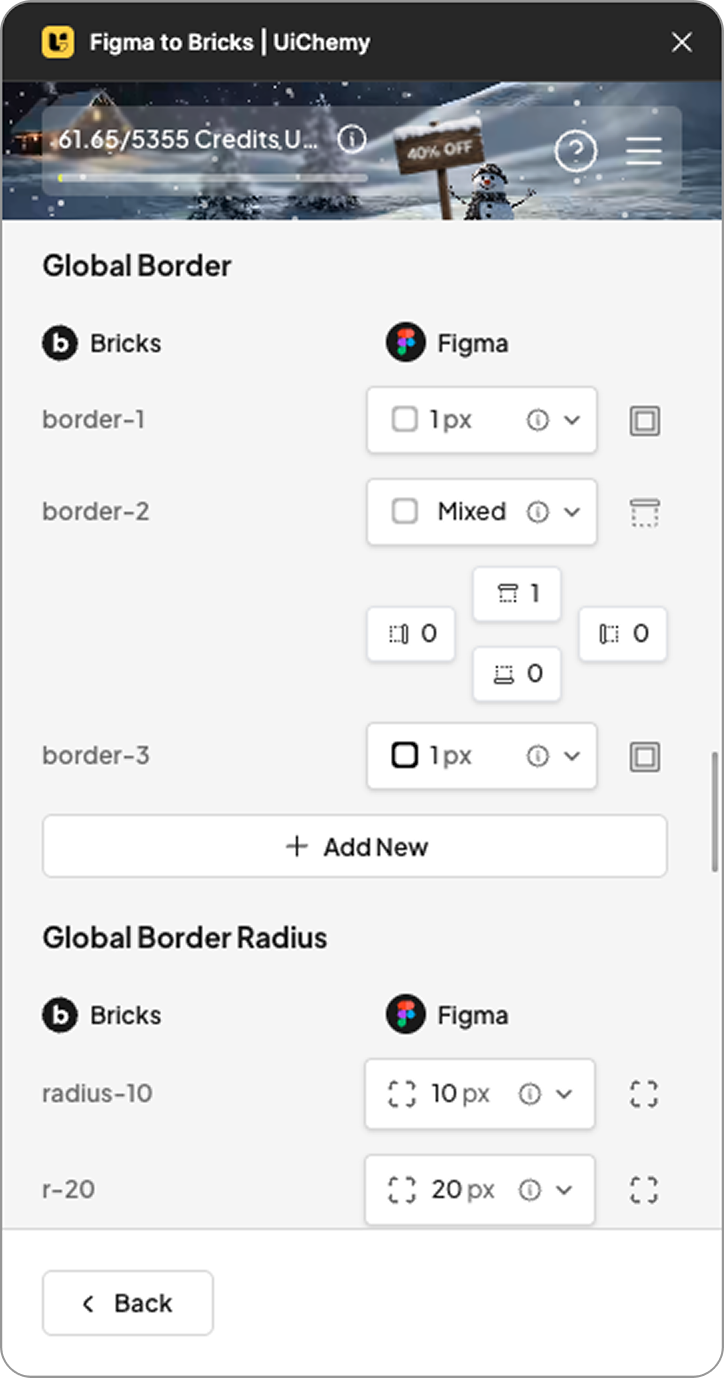Screen dimensions: 724x1378
Task: Toggle the checkbox in the border-1 dropdown
Action: pyautogui.click(x=404, y=420)
